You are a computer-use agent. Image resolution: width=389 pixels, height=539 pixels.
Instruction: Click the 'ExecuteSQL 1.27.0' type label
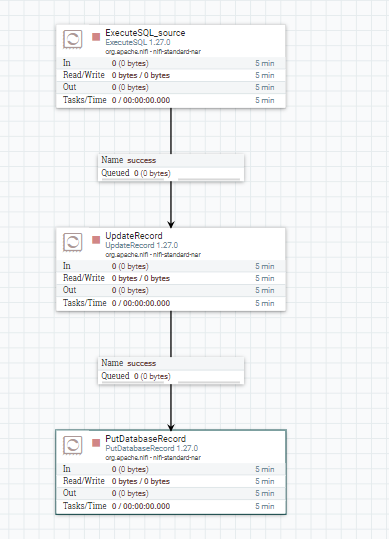tap(137, 42)
